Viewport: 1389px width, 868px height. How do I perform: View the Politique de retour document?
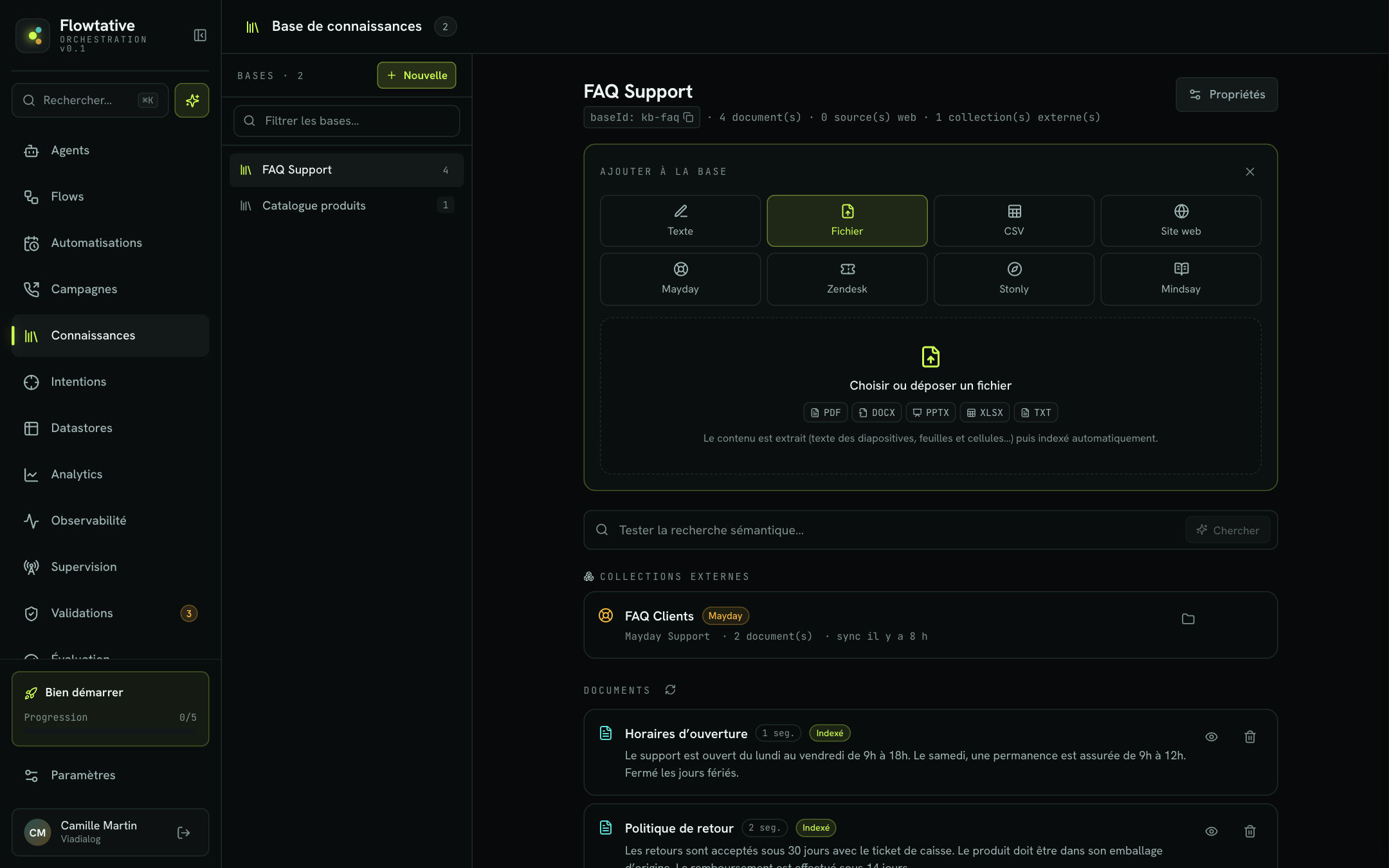pos(1211,831)
